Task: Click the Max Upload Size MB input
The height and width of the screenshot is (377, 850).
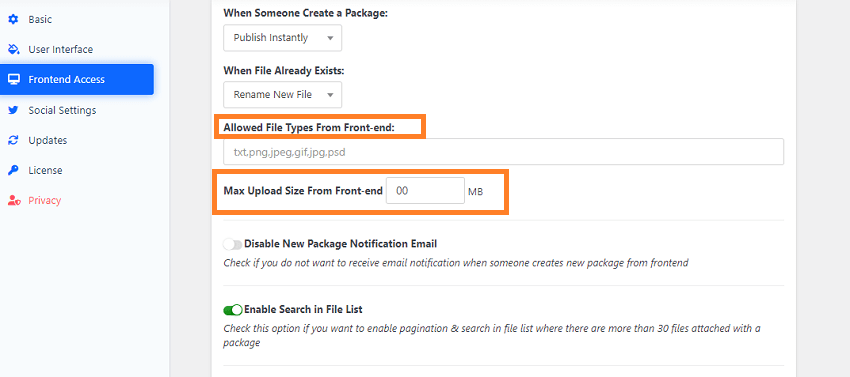Action: [x=426, y=191]
